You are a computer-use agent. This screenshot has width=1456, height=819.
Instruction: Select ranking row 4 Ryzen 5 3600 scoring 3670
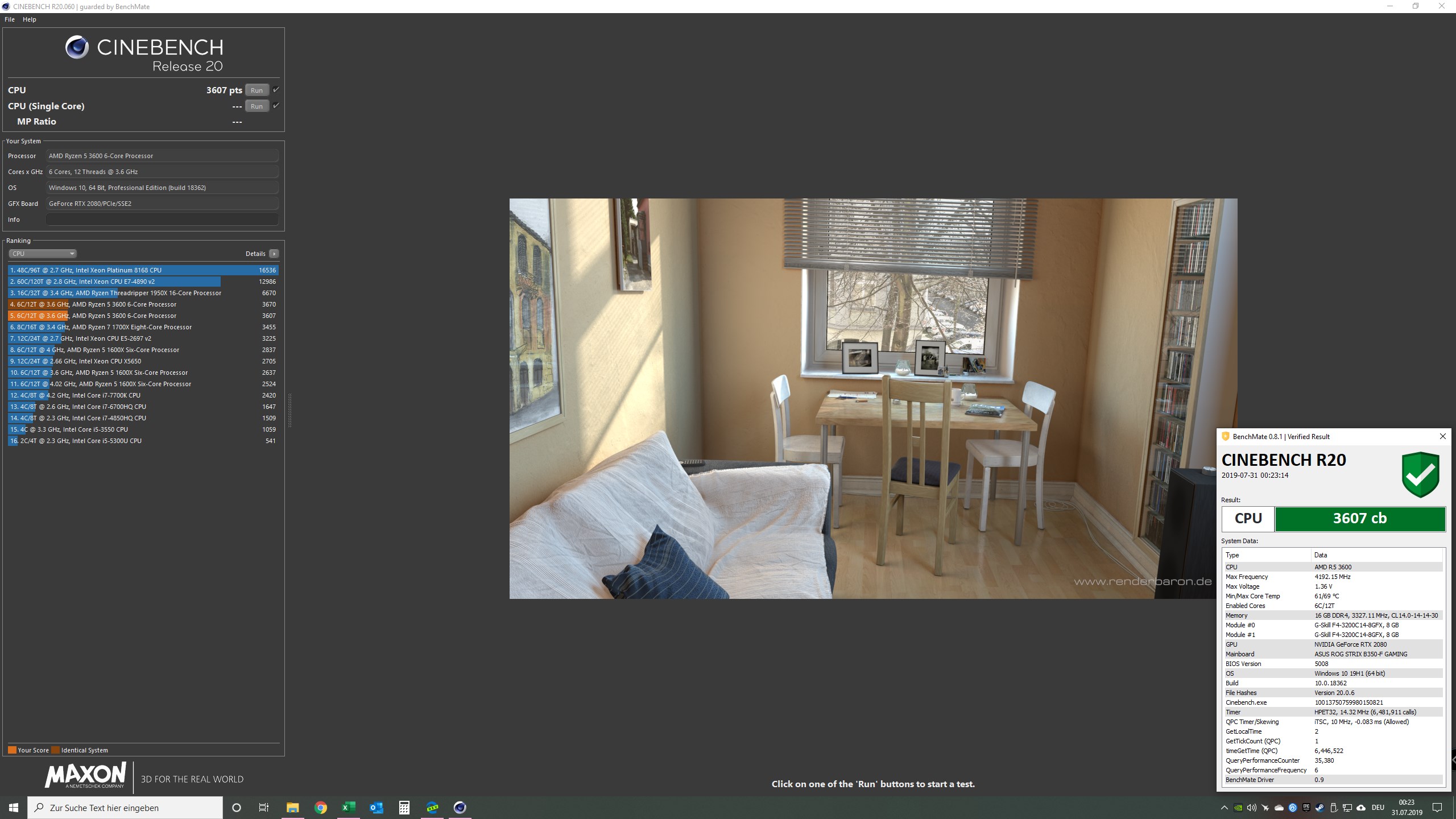pyautogui.click(x=143, y=304)
